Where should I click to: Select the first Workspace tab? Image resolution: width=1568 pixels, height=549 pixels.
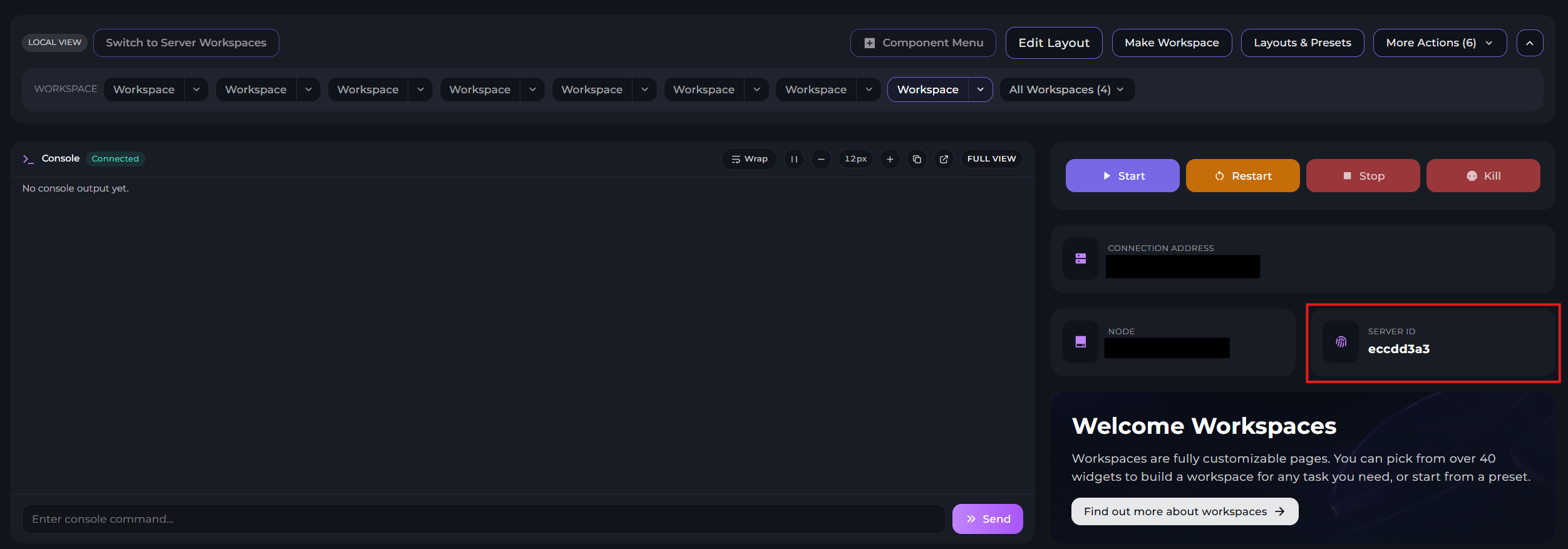144,90
